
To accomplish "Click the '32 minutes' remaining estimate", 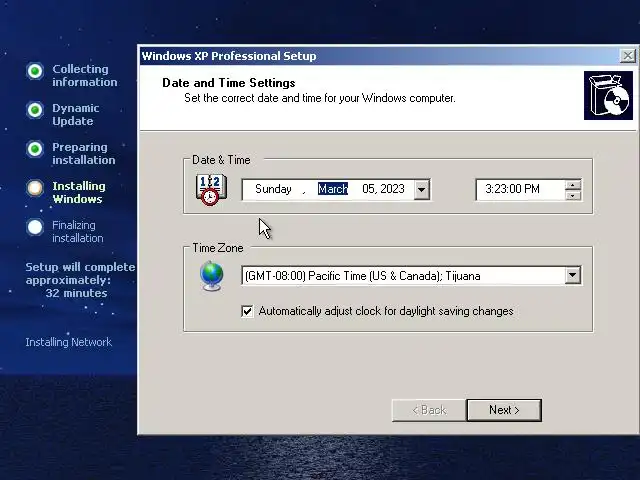I will [x=76, y=293].
